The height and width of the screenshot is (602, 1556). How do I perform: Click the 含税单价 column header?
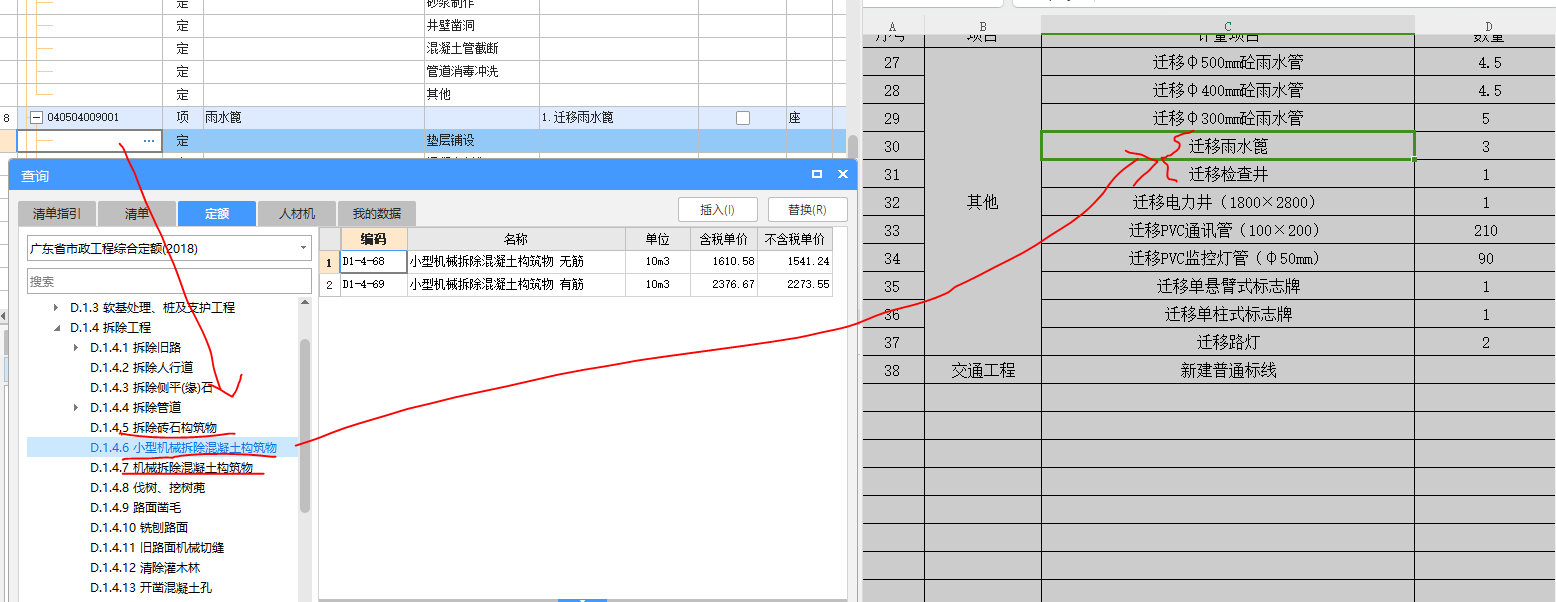pyautogui.click(x=724, y=239)
